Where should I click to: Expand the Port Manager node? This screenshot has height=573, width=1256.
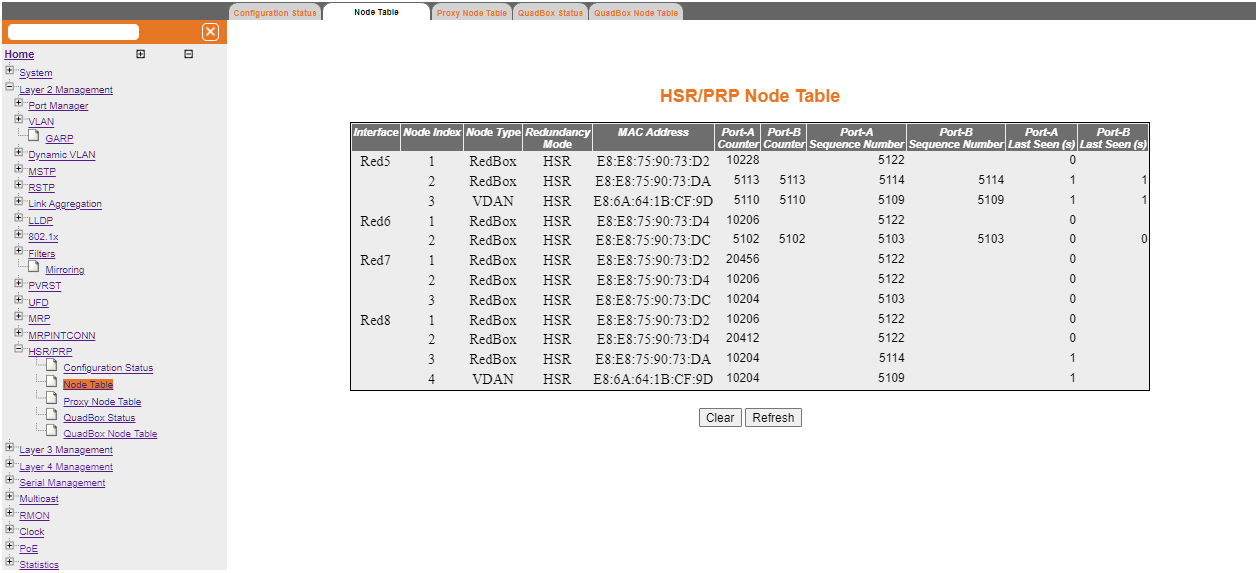tap(18, 104)
